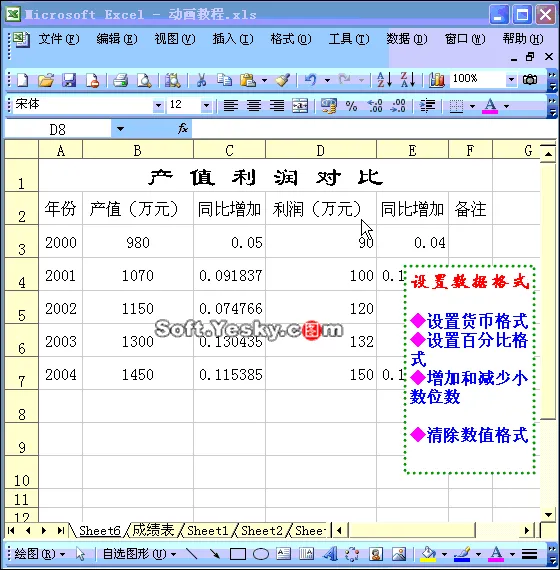
Task: Select column D header
Action: [x=321, y=150]
